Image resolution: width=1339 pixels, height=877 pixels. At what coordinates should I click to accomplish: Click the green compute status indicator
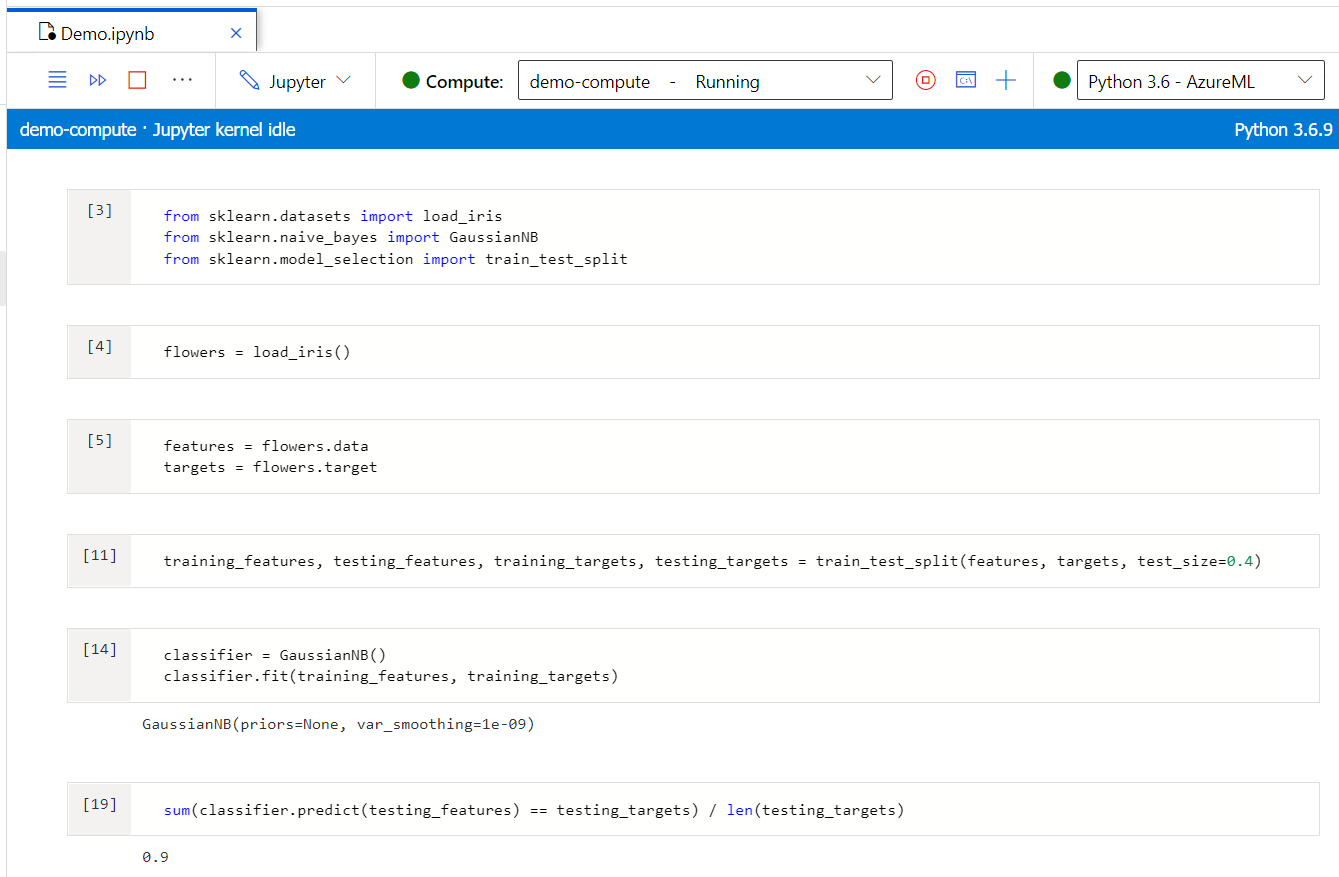410,81
